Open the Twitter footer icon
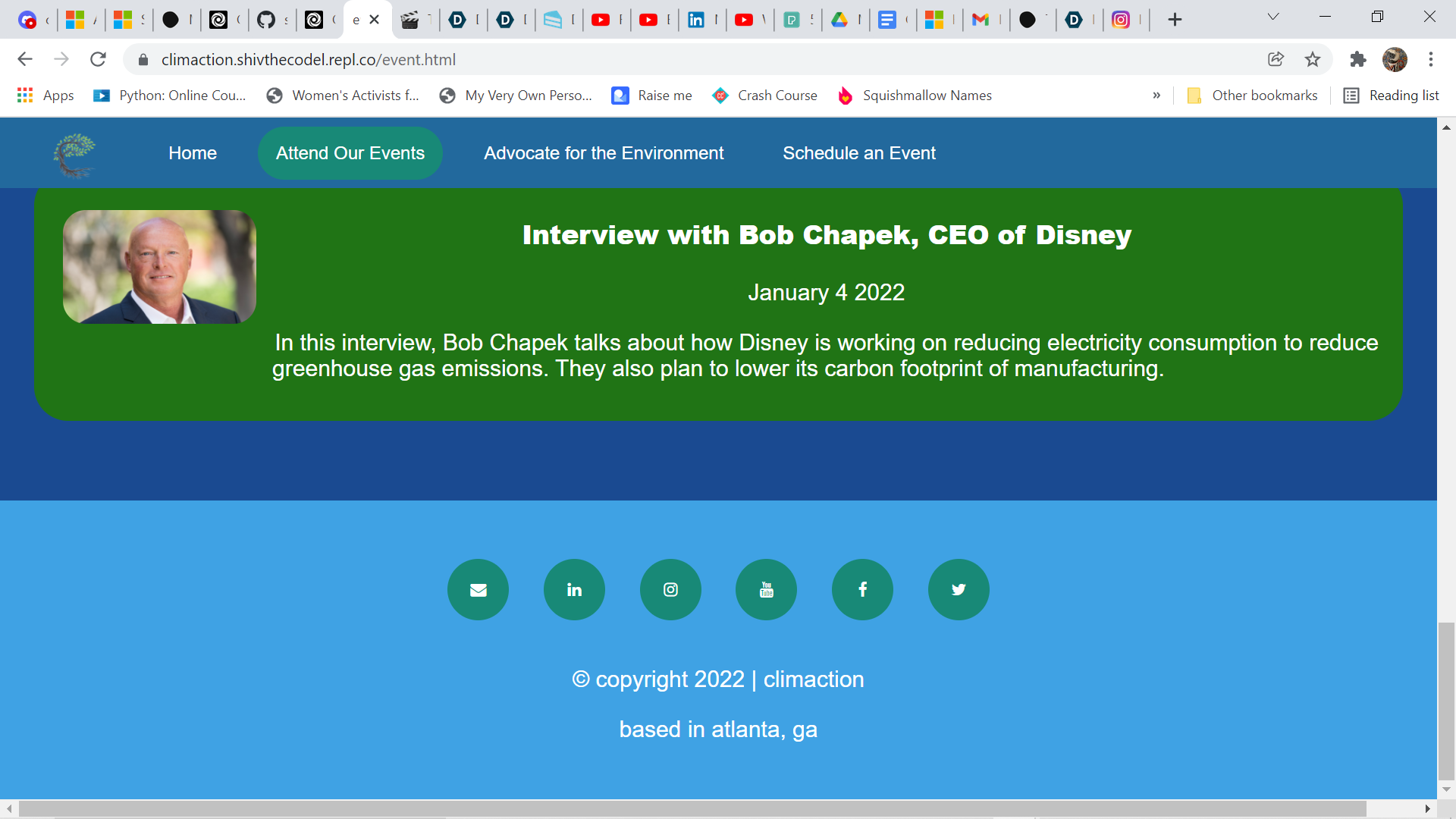The height and width of the screenshot is (819, 1456). (x=959, y=589)
